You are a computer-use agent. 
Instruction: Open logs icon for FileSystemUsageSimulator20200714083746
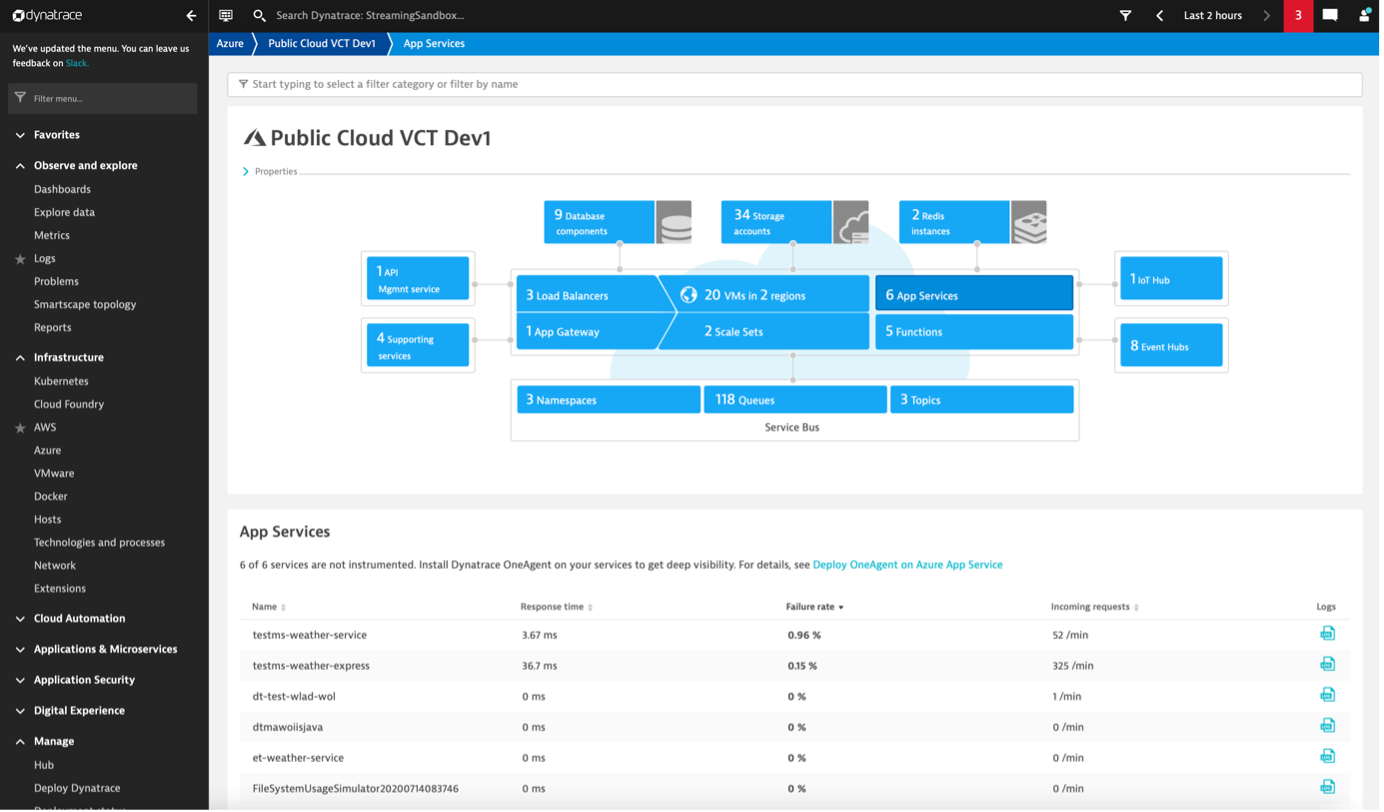pos(1328,788)
